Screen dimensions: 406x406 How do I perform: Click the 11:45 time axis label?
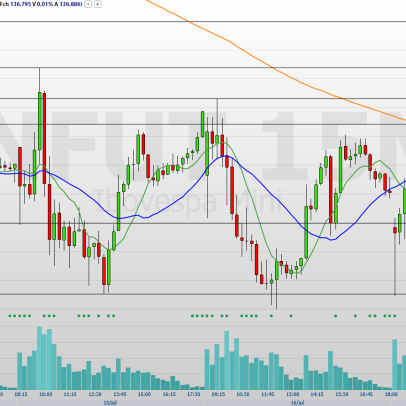pyautogui.click(x=268, y=394)
